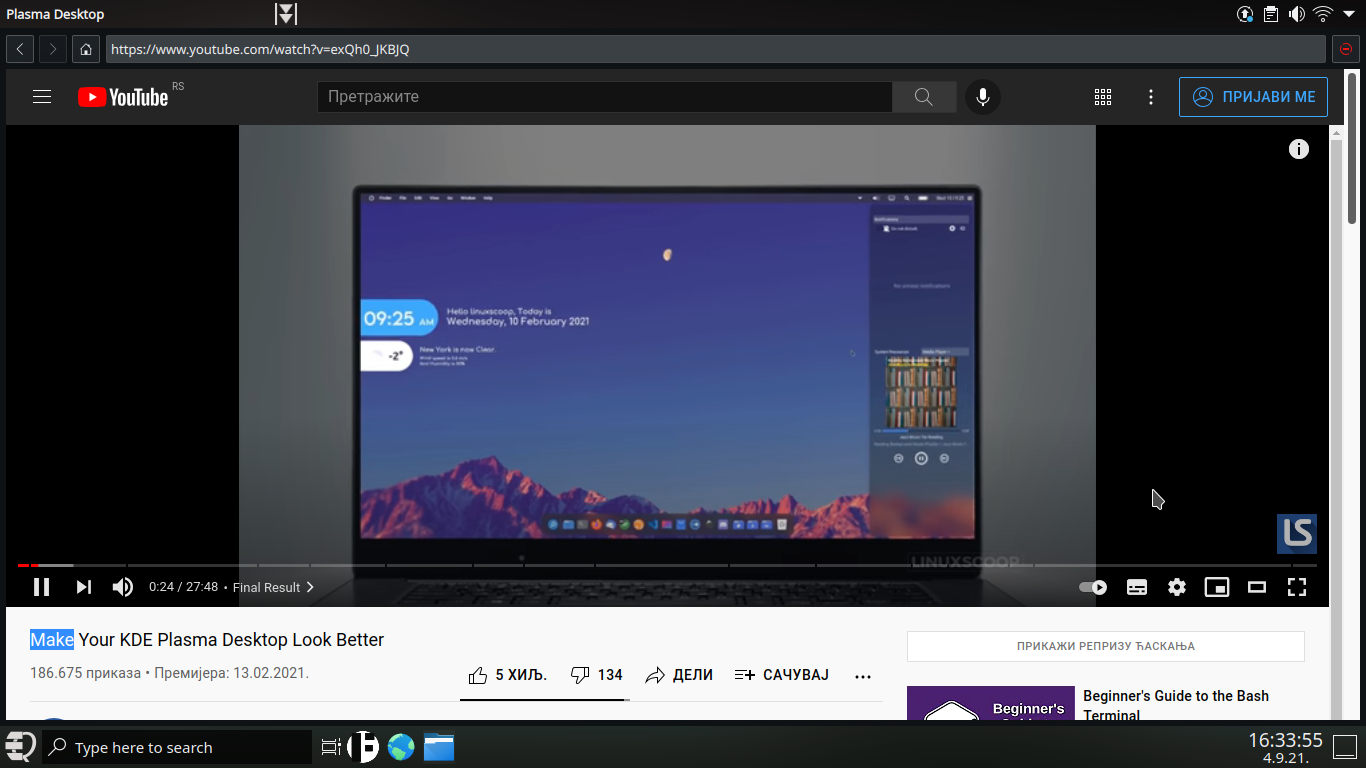Click the red stop icon beside address bar
This screenshot has width=1366, height=768.
[x=1345, y=49]
